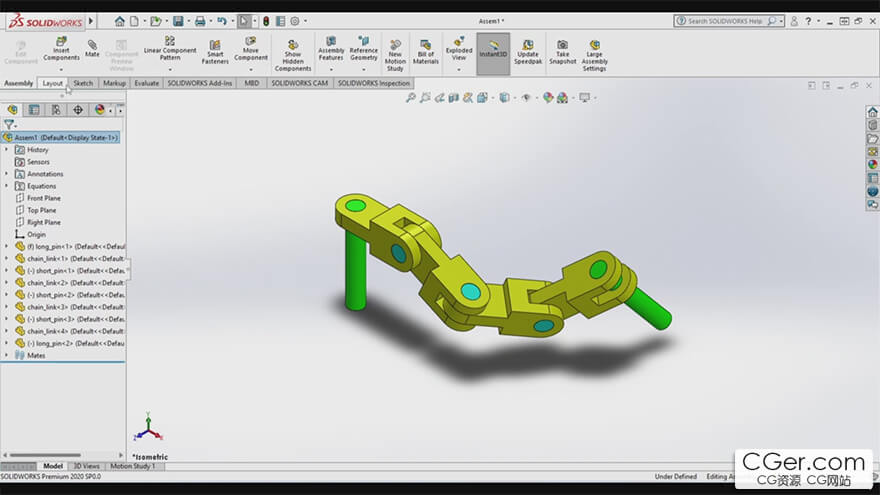The image size is (880, 495).
Task: Open SOLIDWORKS CAM tab
Action: point(300,83)
